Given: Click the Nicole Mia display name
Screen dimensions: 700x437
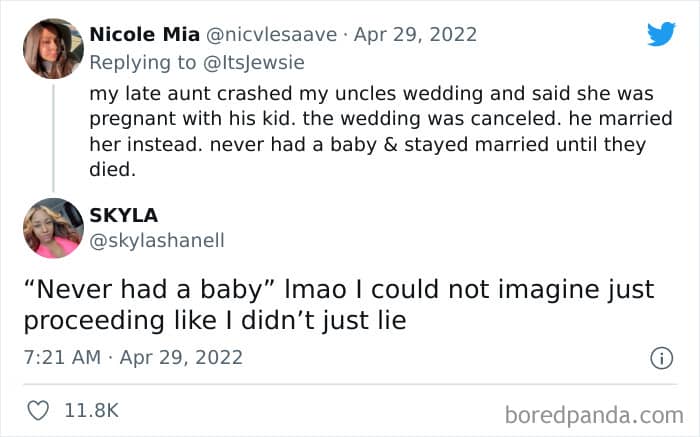Looking at the screenshot, I should (x=142, y=34).
